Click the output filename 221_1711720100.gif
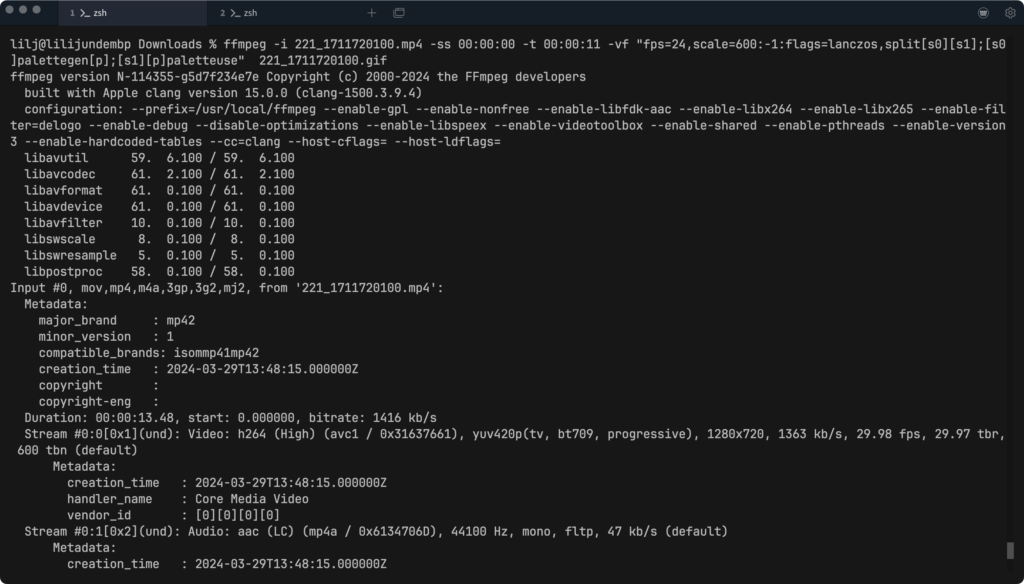The height and width of the screenshot is (584, 1024). (323, 61)
